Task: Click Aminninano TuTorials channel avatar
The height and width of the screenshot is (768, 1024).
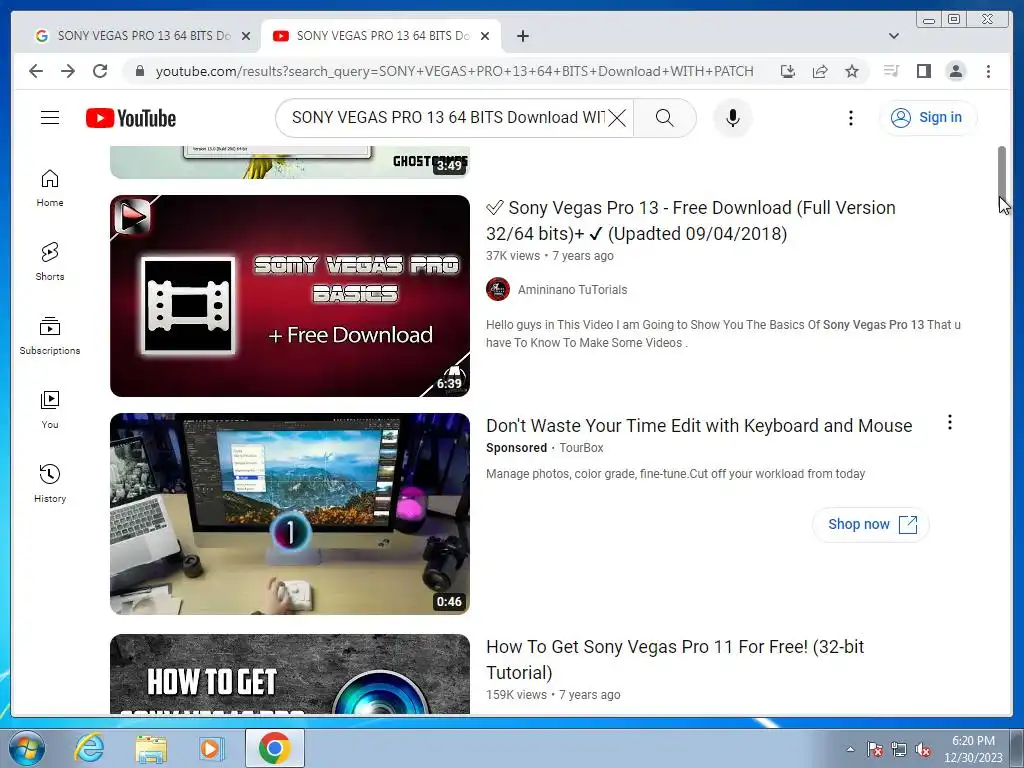Action: coord(498,289)
